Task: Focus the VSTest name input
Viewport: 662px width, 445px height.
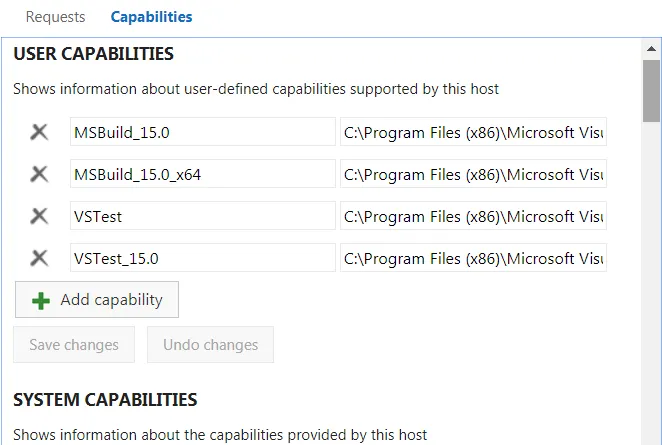Action: [x=202, y=216]
